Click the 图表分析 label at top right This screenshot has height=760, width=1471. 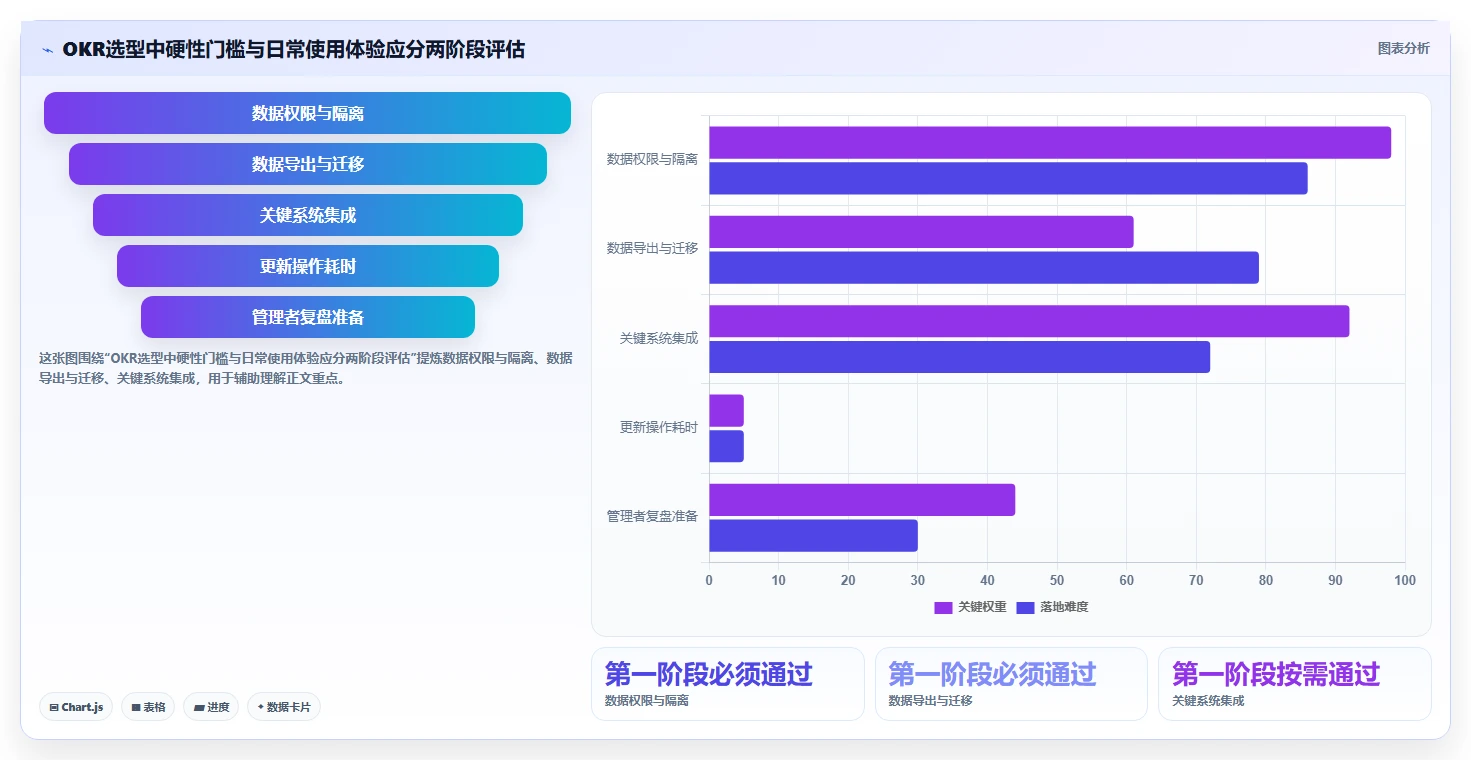point(1403,48)
